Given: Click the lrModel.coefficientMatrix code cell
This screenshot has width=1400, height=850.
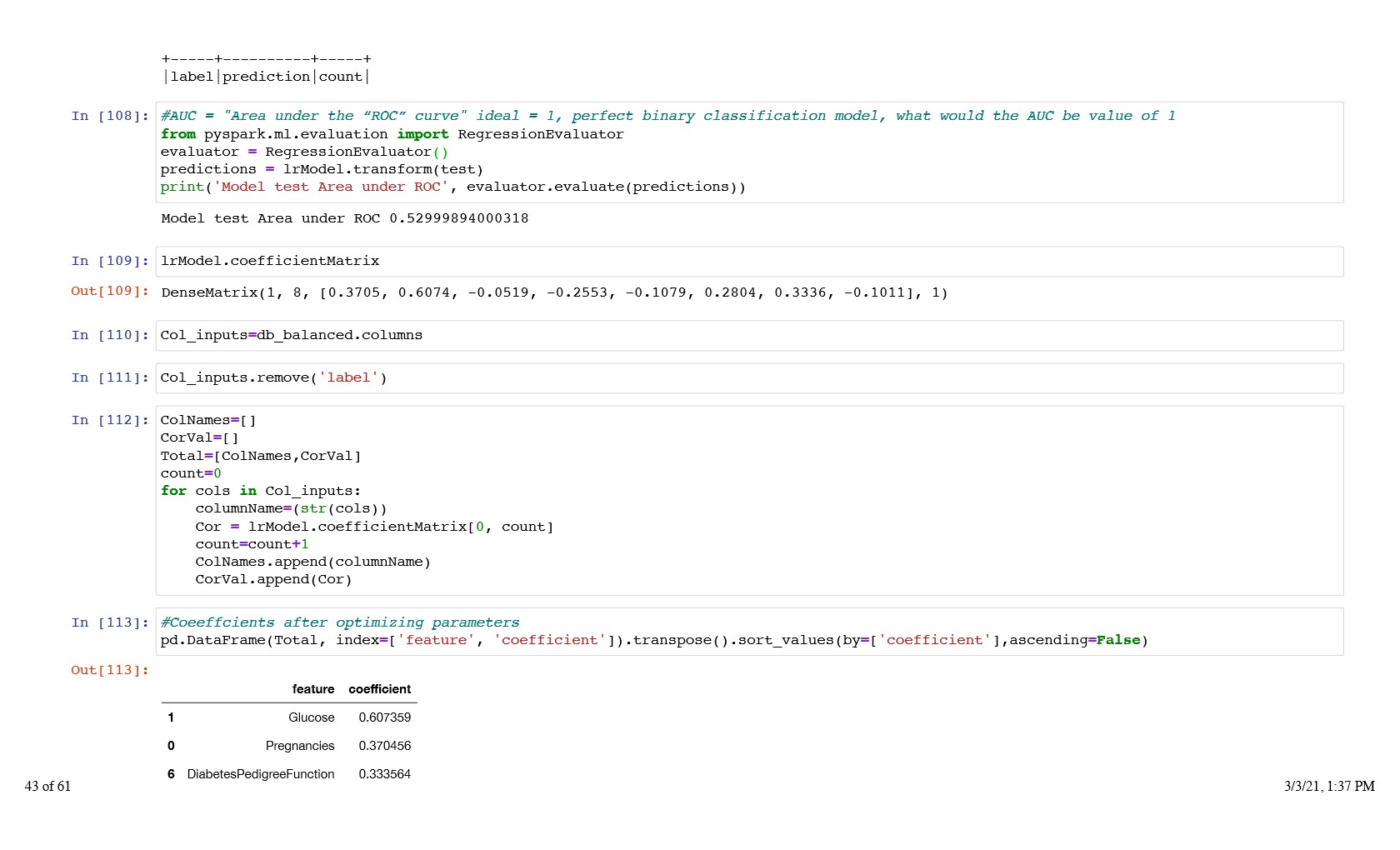Looking at the screenshot, I should click(x=748, y=262).
